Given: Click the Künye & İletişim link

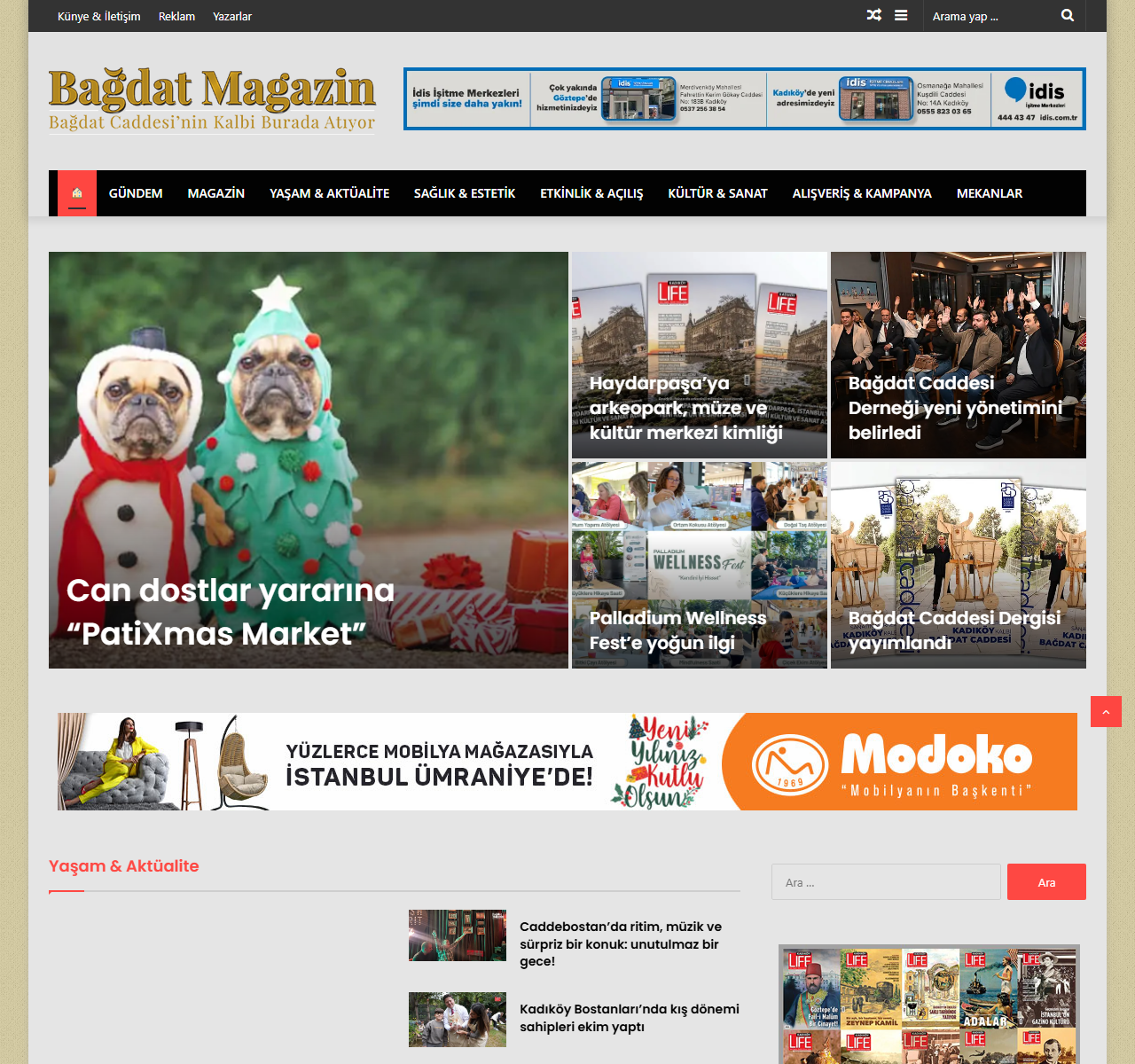Looking at the screenshot, I should 98,16.
